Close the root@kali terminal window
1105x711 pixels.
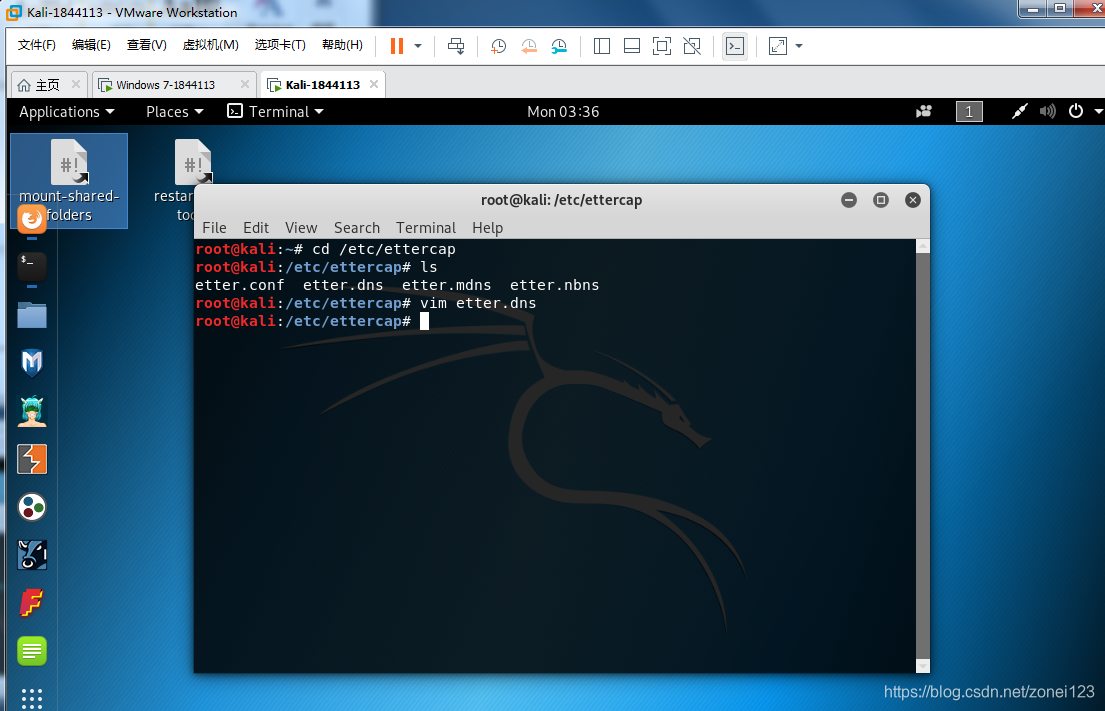pyautogui.click(x=913, y=200)
